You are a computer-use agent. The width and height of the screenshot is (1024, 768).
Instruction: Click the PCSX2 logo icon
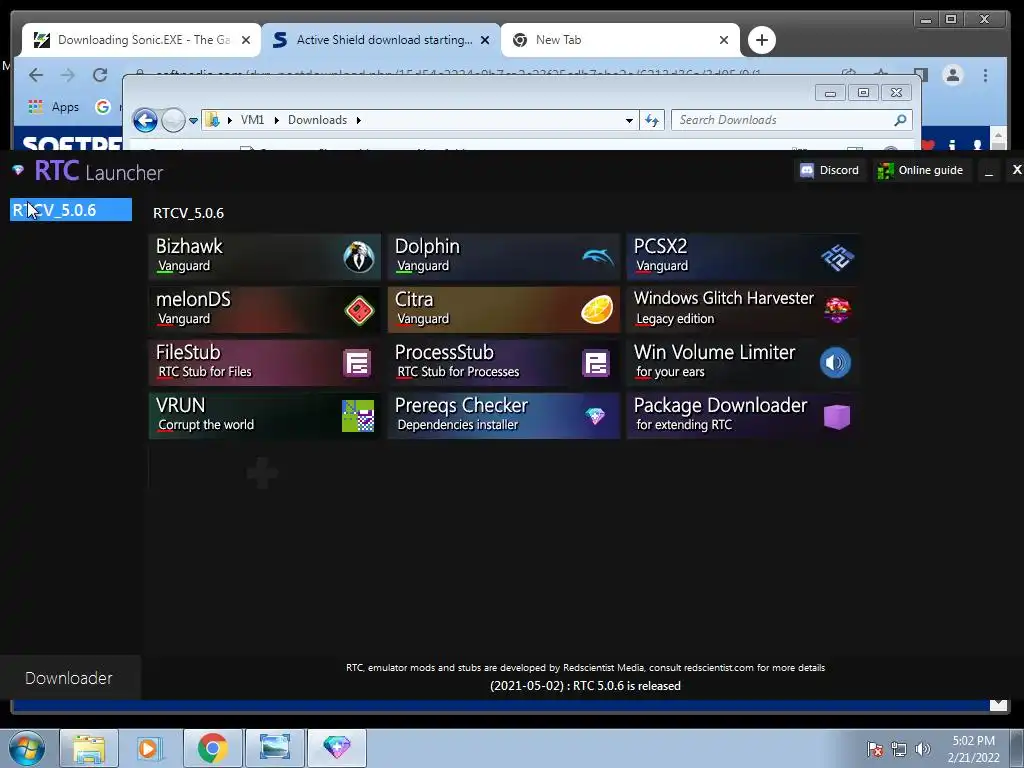coord(837,257)
